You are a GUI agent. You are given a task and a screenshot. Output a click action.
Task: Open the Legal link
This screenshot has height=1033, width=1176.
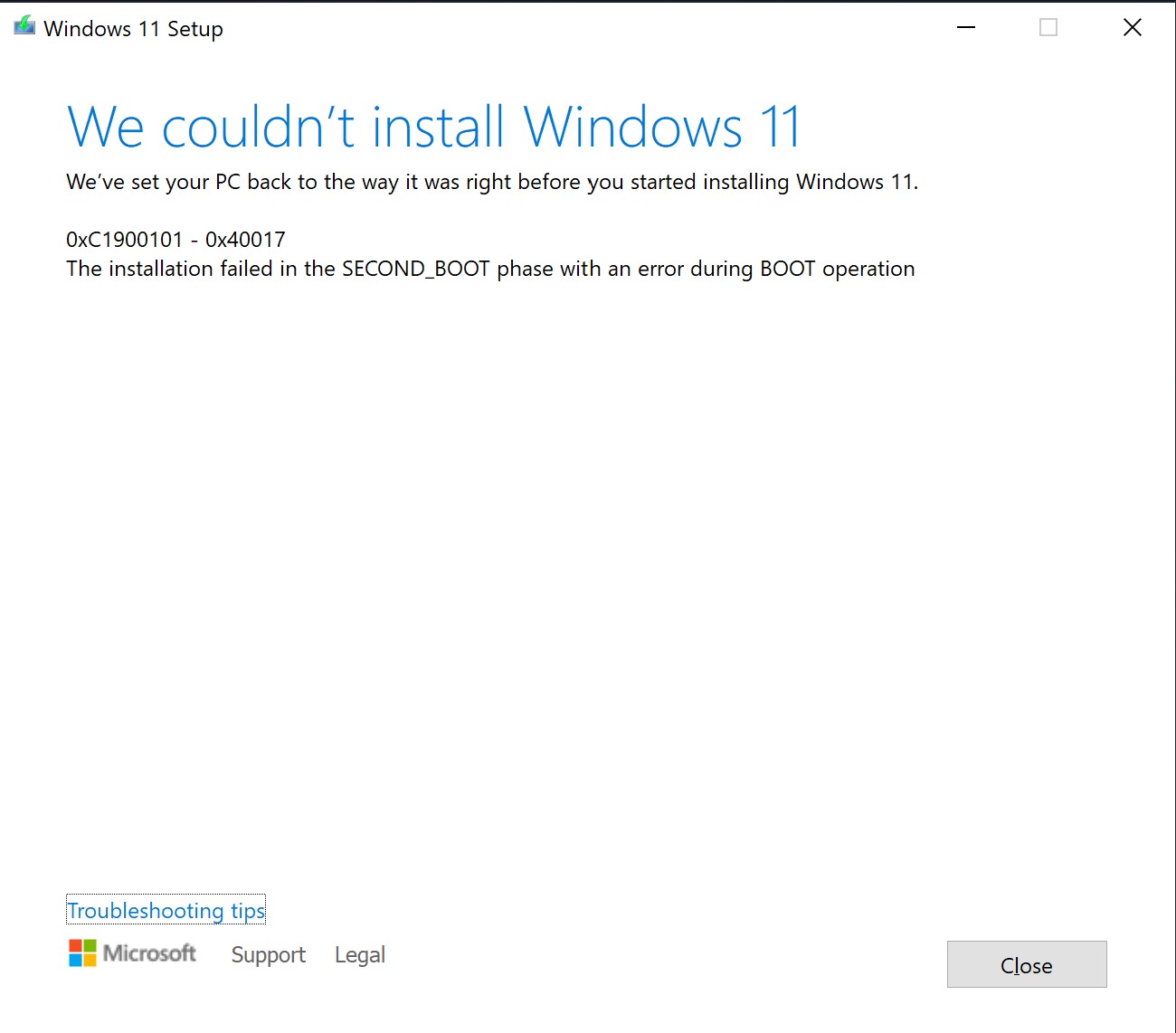tap(360, 954)
